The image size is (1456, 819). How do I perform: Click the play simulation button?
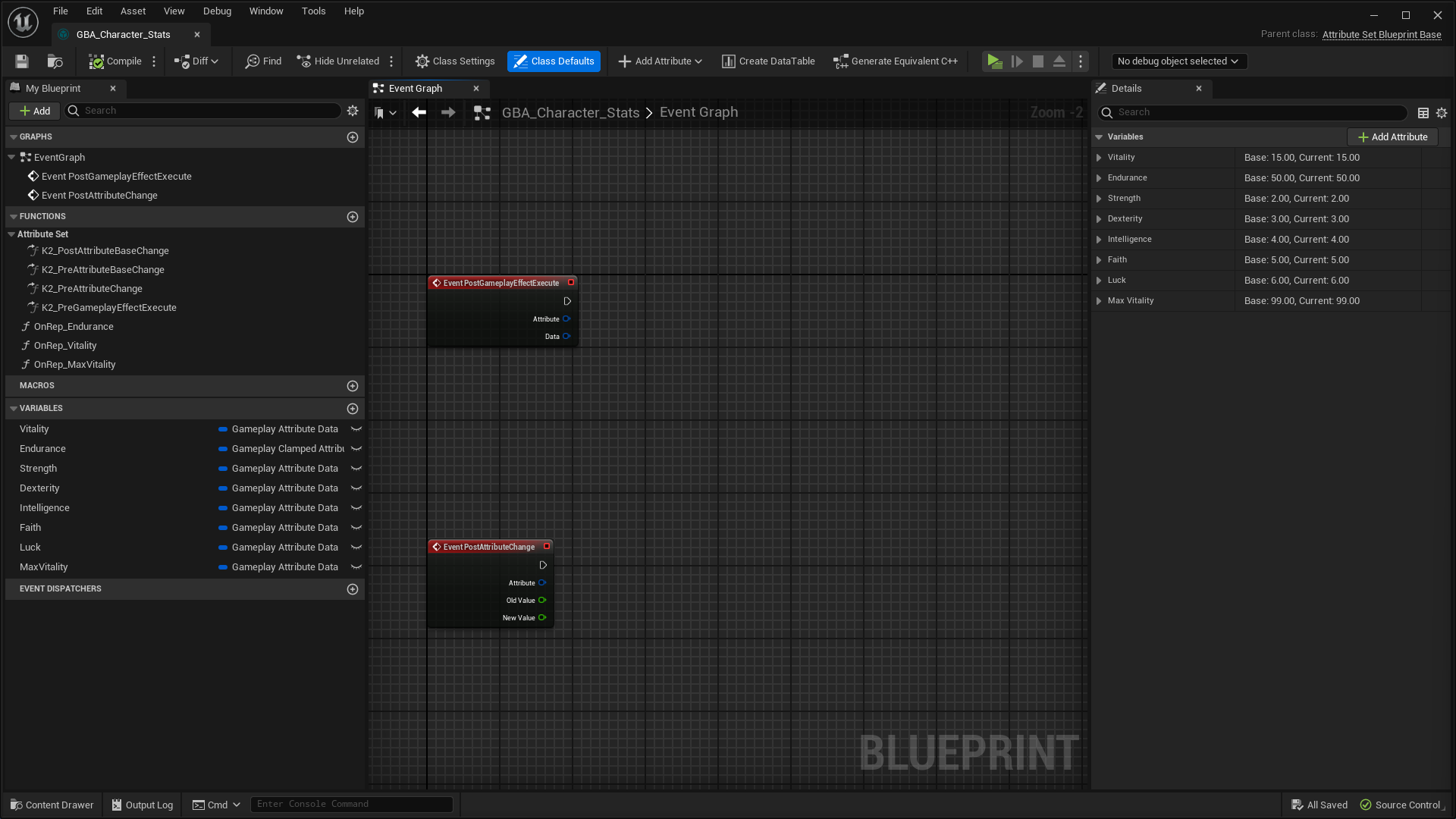(994, 61)
